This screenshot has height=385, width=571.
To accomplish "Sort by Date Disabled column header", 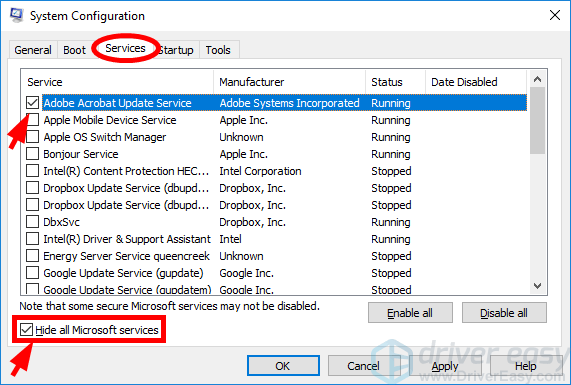I will tap(476, 82).
